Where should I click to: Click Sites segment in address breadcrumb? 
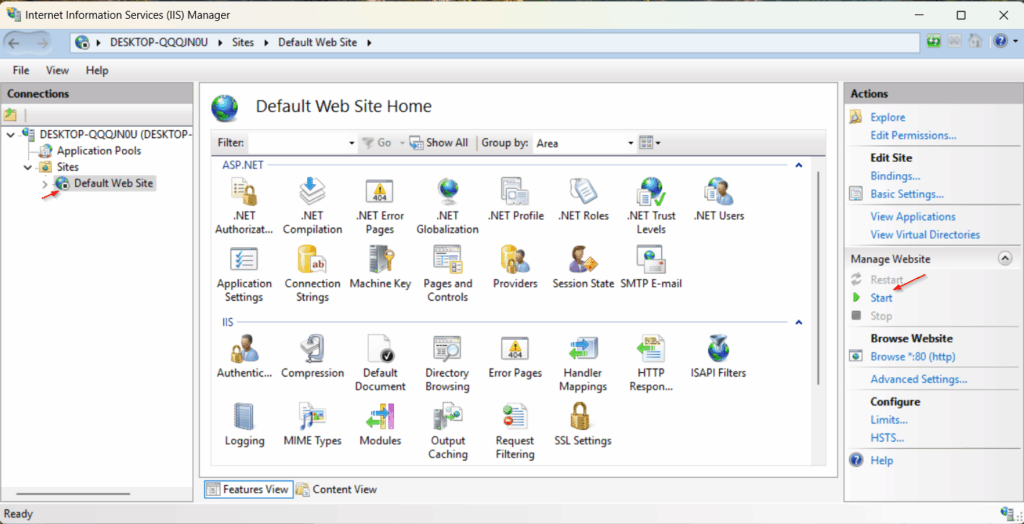[x=243, y=42]
